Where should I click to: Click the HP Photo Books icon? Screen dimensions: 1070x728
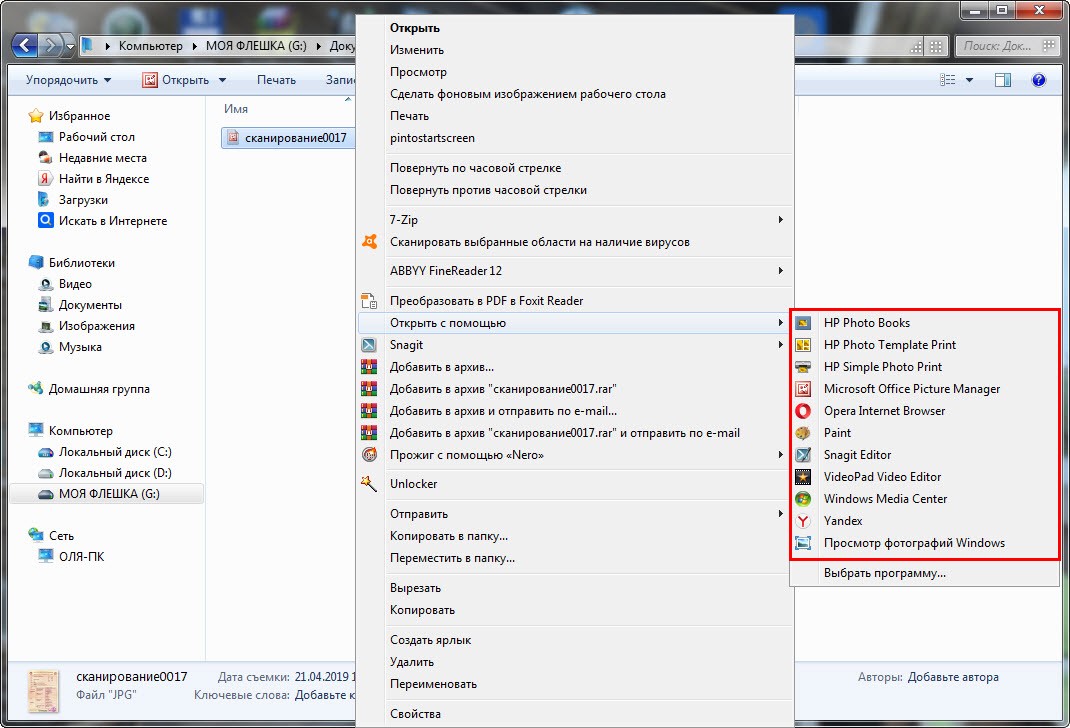tap(803, 323)
